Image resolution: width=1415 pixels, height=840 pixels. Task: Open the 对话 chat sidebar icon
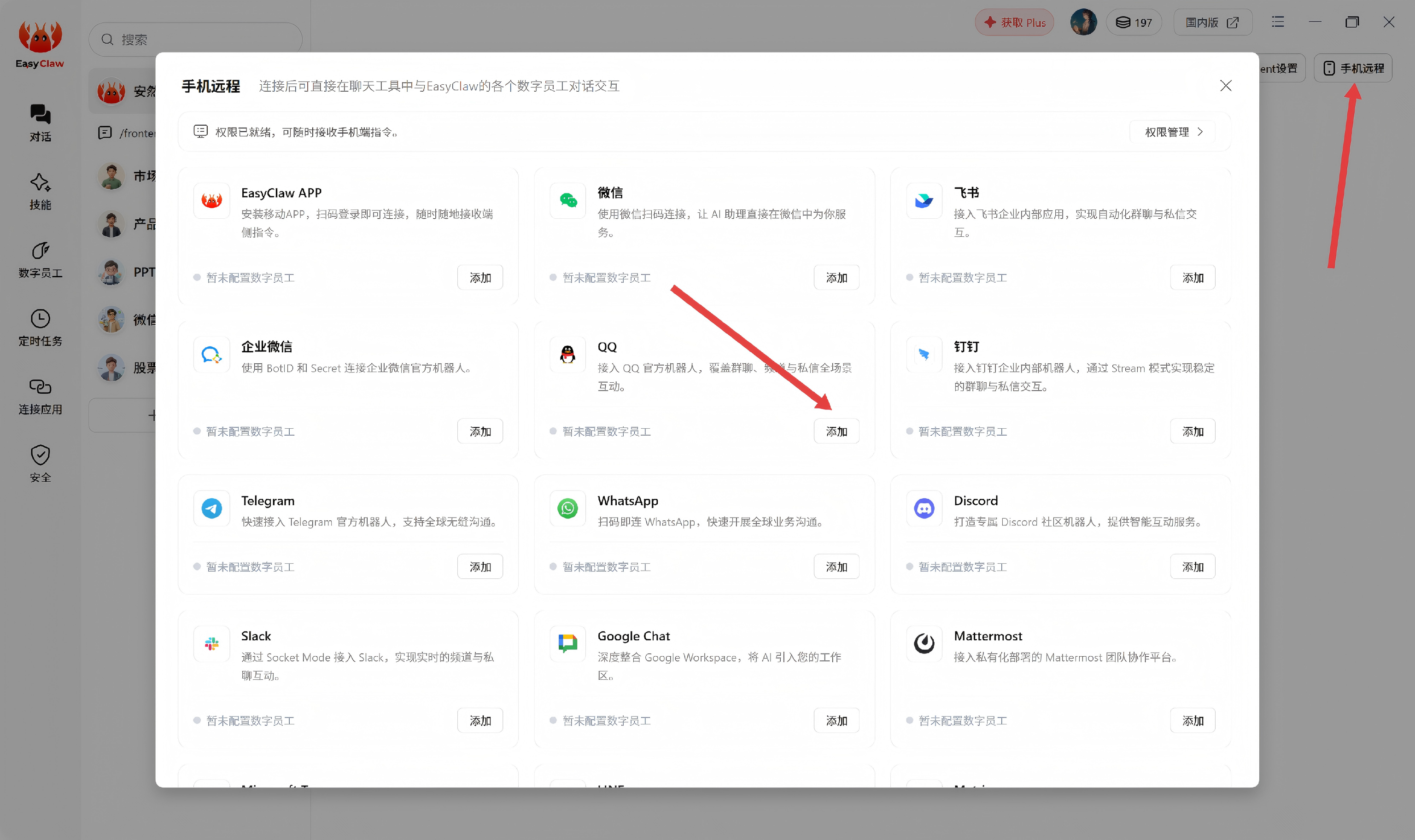[x=40, y=123]
